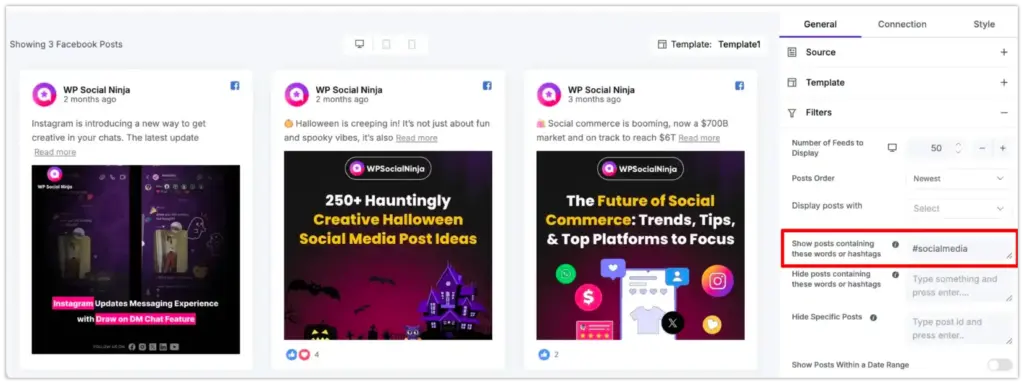
Task: Click the avatar of the Social commerce post
Action: [549, 95]
